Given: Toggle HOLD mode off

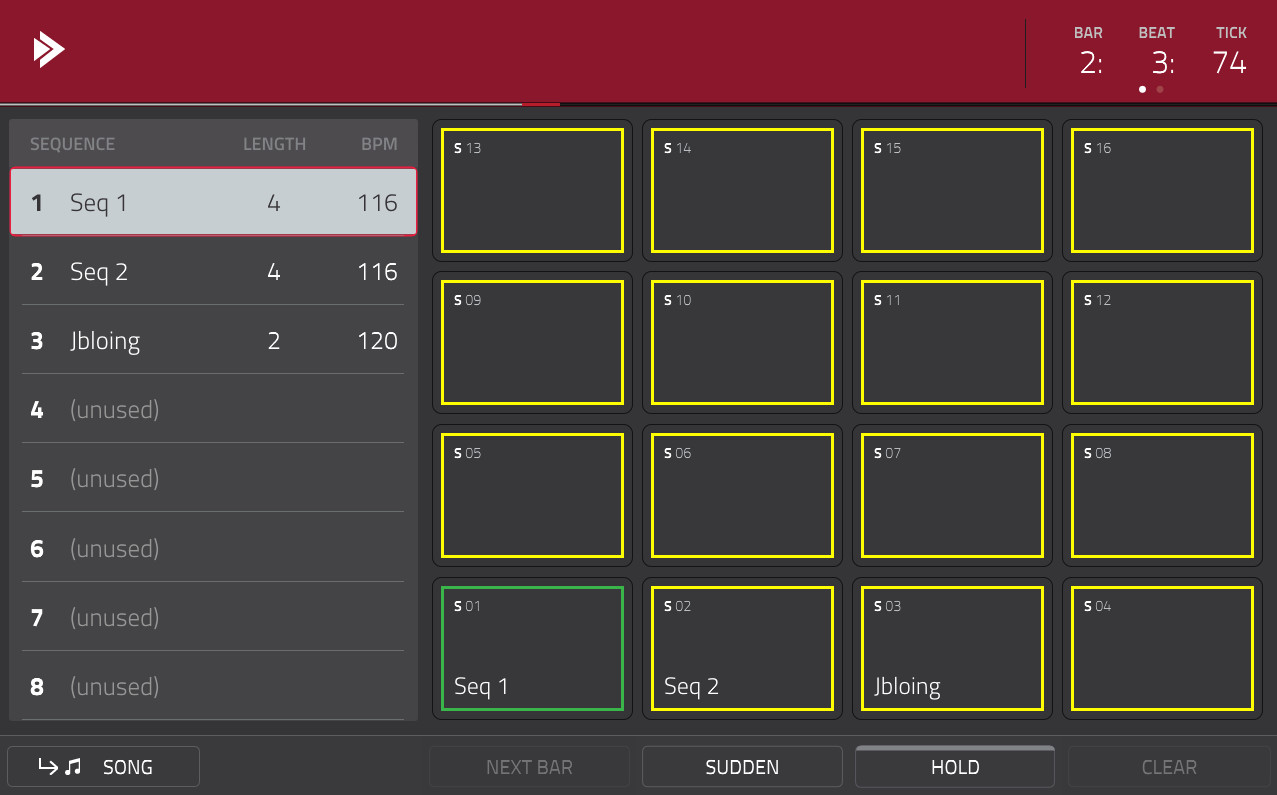Looking at the screenshot, I should point(954,766).
